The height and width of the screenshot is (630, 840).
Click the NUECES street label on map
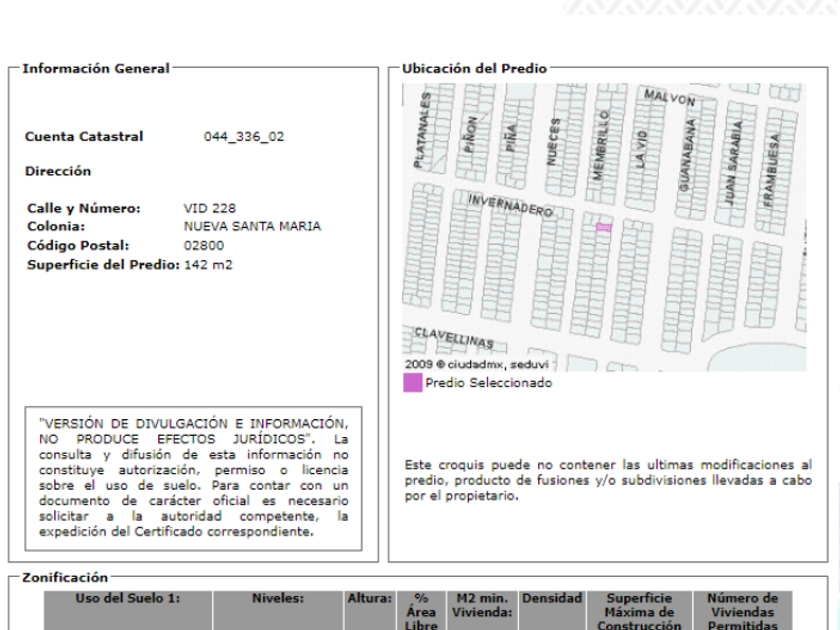553,141
